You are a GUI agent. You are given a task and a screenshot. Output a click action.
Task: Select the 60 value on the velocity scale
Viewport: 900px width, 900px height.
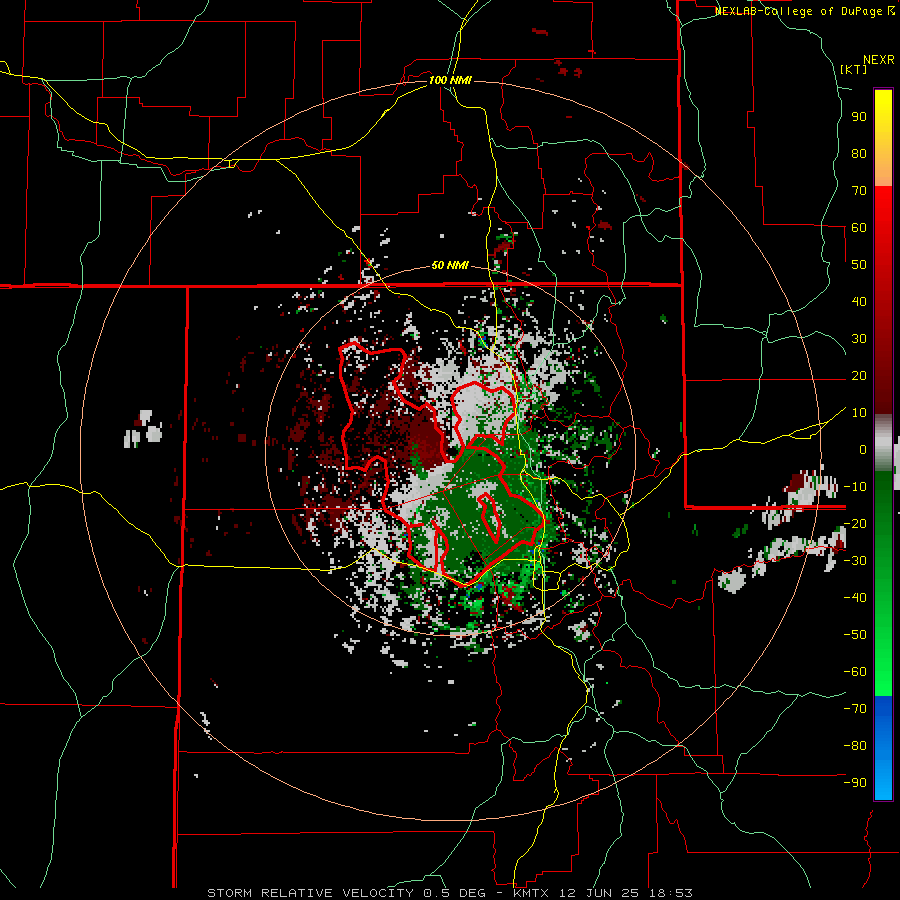[x=859, y=227]
